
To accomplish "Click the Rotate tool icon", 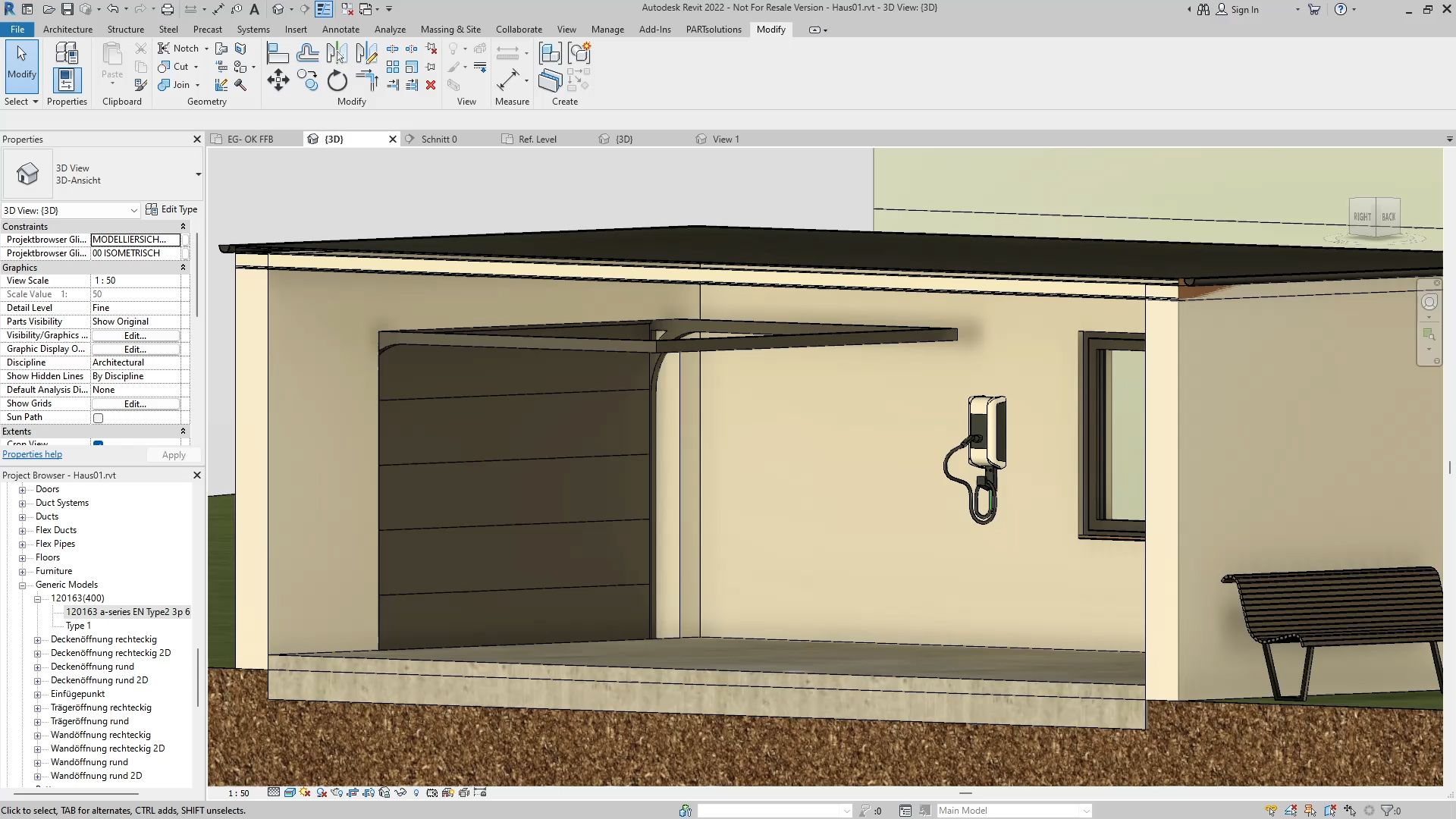I will pos(337,80).
